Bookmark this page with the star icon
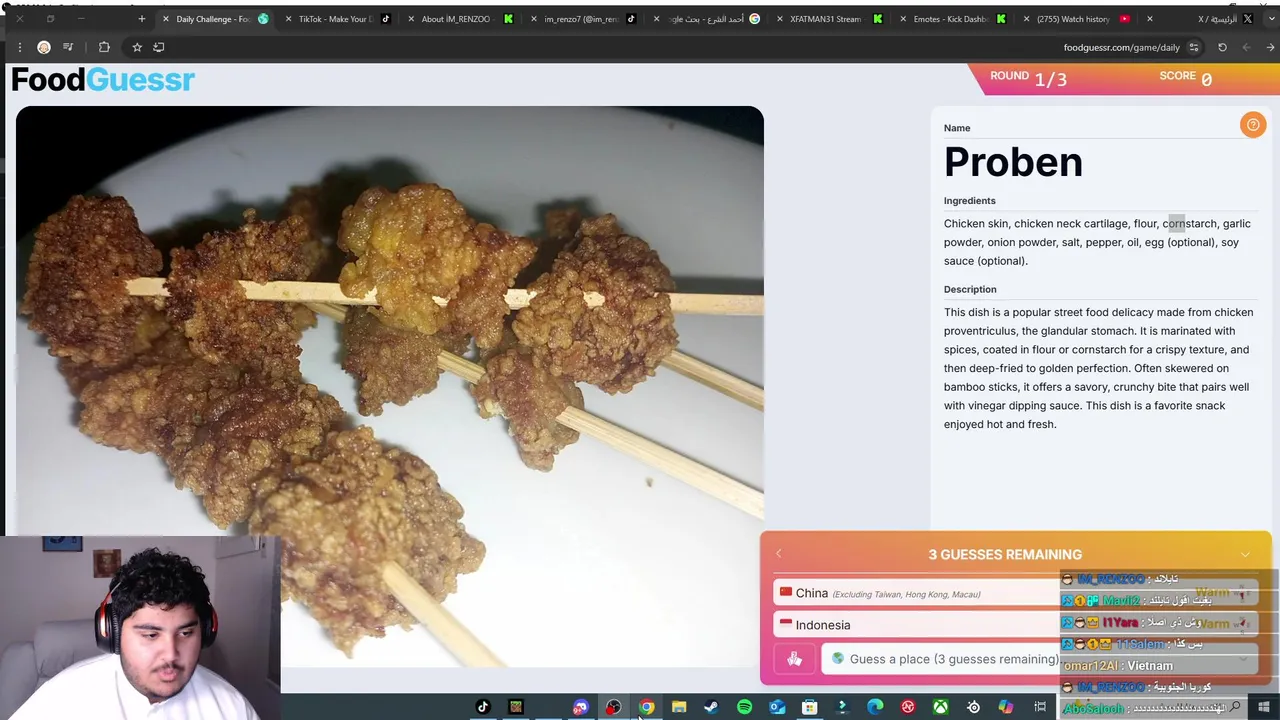1280x720 pixels. (x=137, y=47)
